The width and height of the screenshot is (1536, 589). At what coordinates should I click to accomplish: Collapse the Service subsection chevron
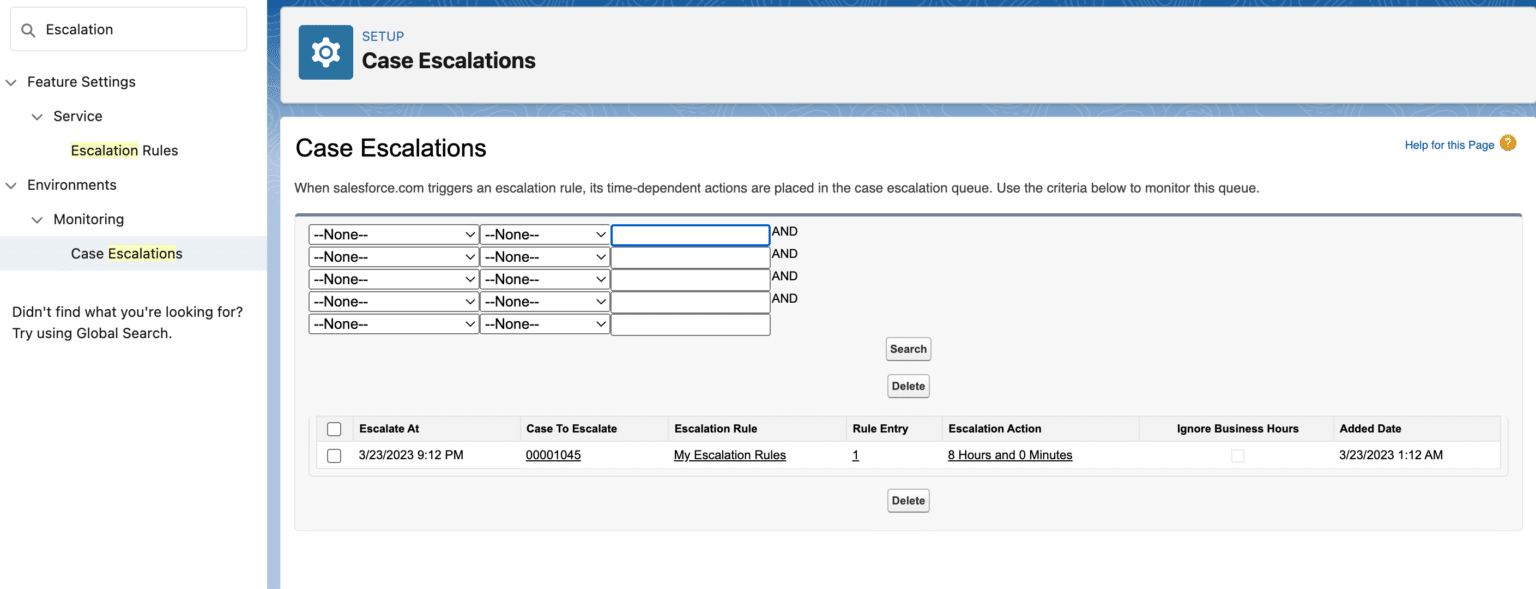pyautogui.click(x=38, y=117)
